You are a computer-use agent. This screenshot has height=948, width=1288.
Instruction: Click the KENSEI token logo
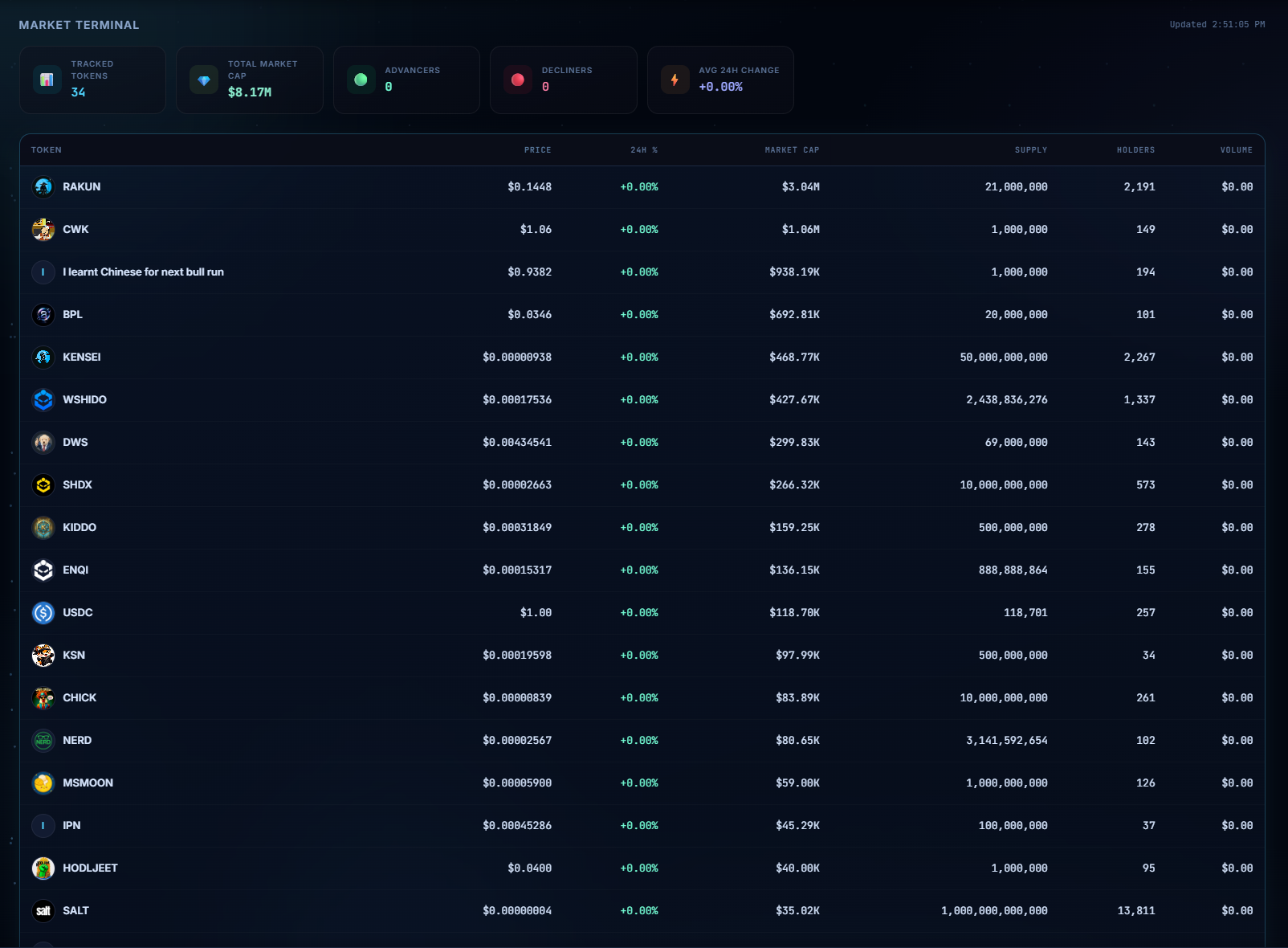[43, 357]
